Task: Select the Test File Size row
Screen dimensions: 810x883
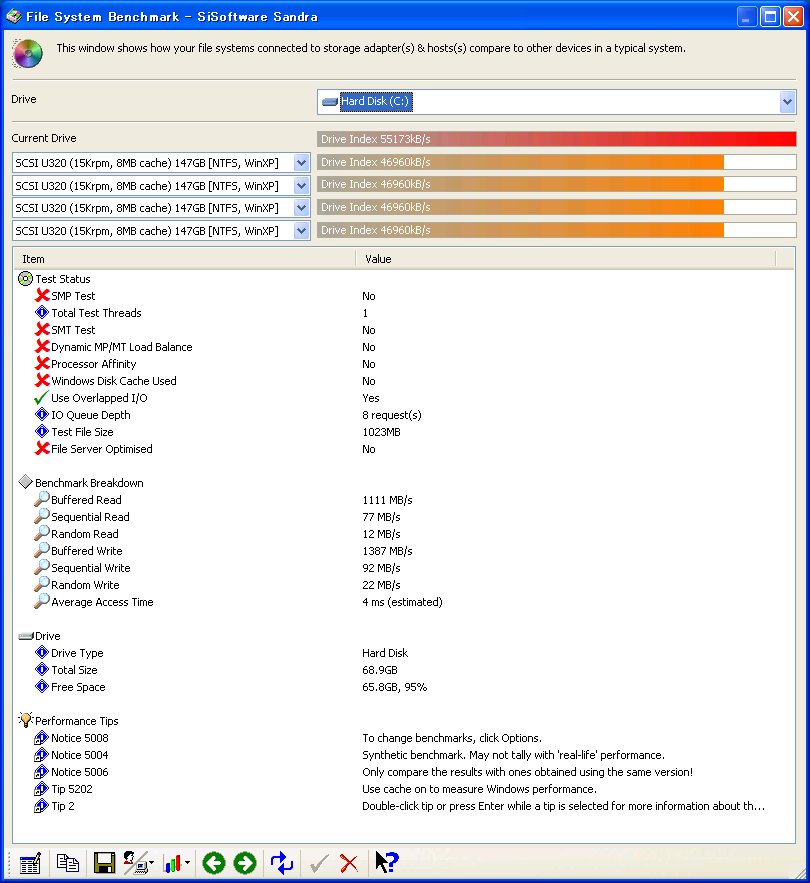Action: point(403,432)
